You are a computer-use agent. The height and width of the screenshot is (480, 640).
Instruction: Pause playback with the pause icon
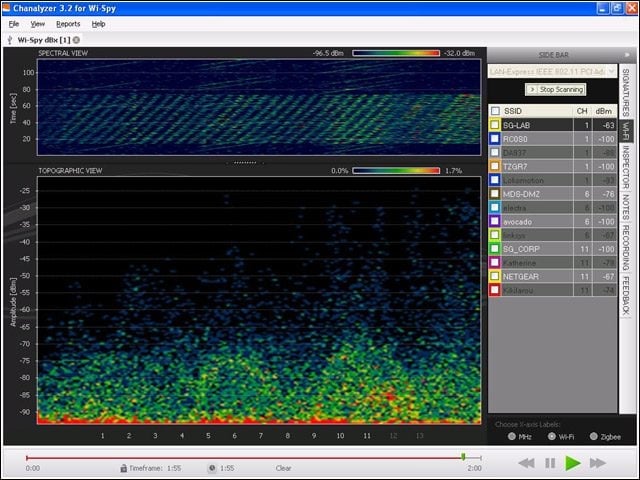550,463
